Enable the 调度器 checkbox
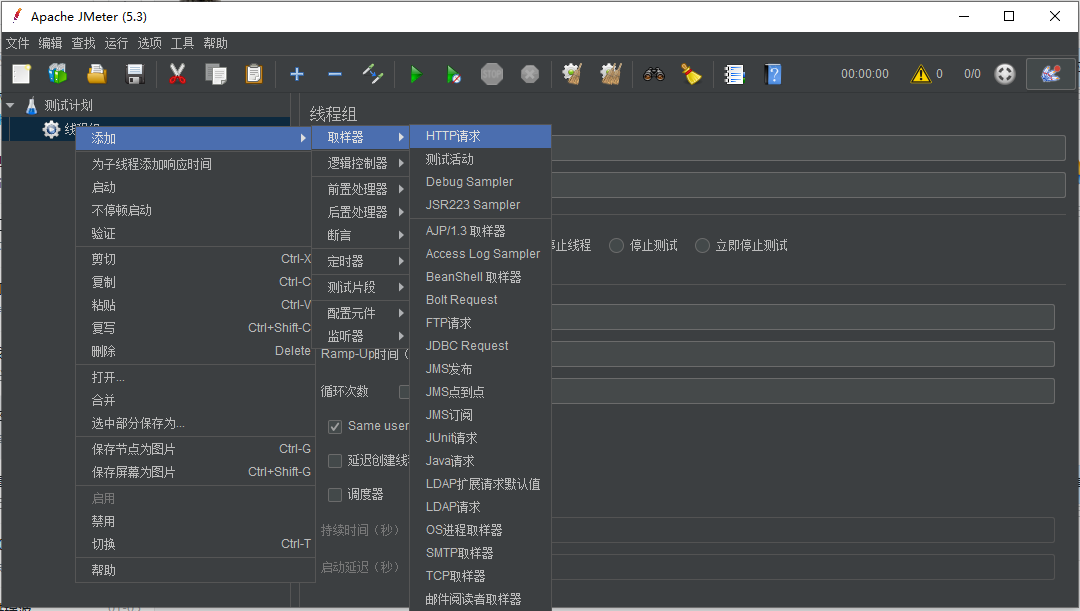 (335, 495)
